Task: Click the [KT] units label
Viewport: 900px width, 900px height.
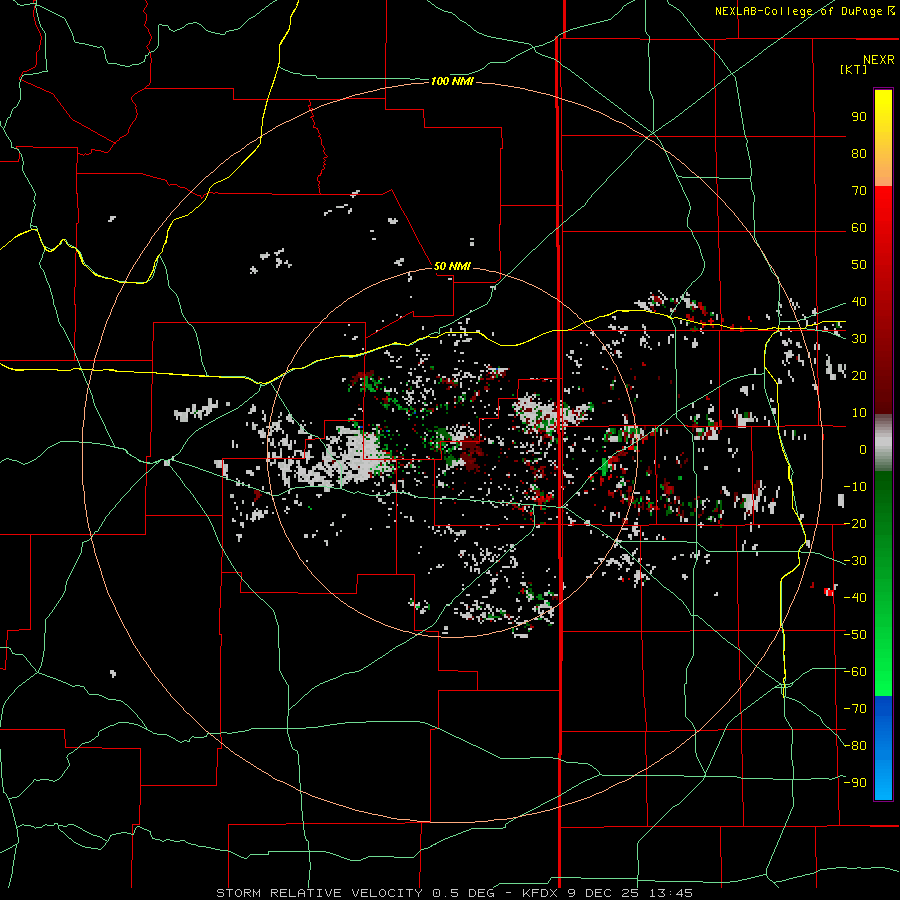Action: click(853, 69)
